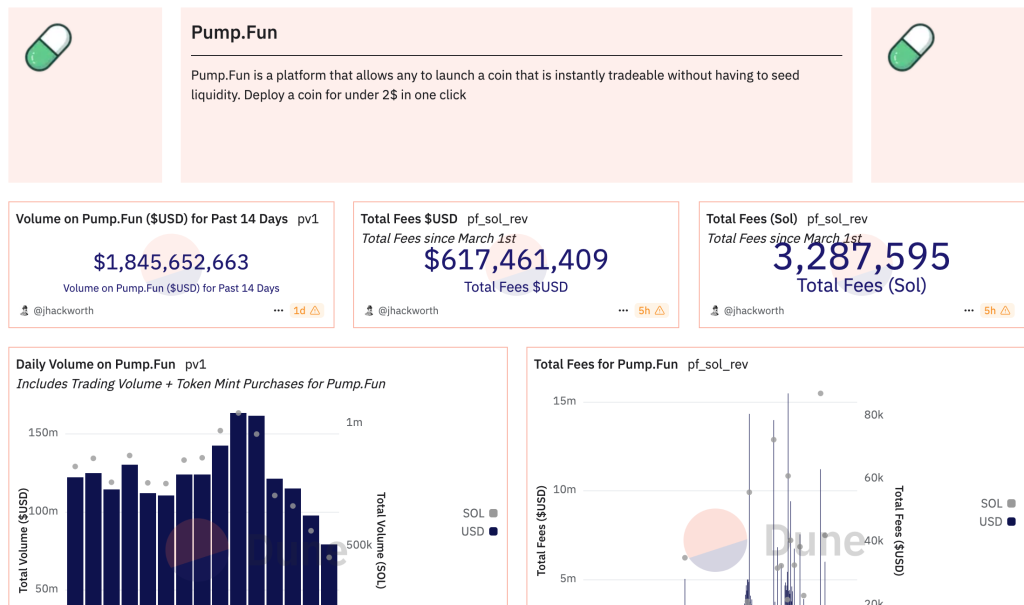Click the 'Total Volume (SOL)' axis title

pyautogui.click(x=381, y=540)
